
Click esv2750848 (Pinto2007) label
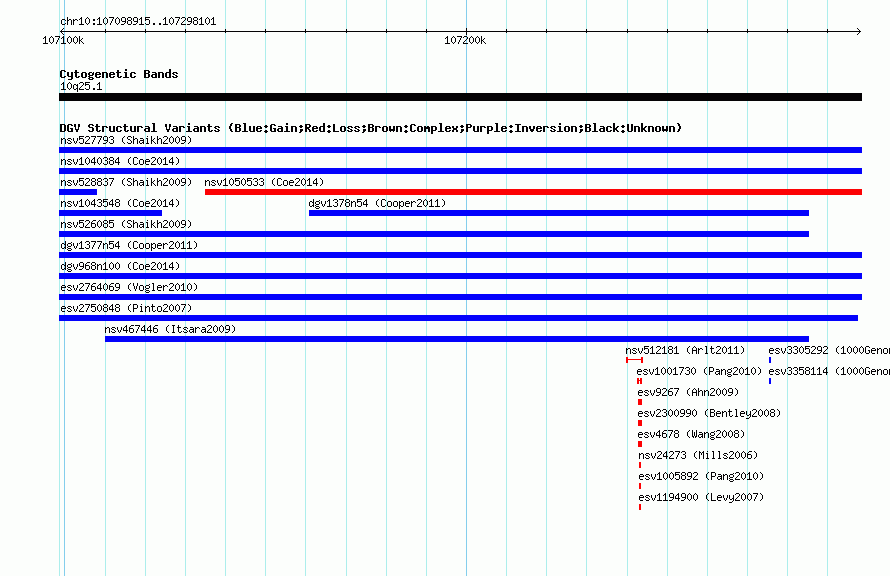point(126,308)
